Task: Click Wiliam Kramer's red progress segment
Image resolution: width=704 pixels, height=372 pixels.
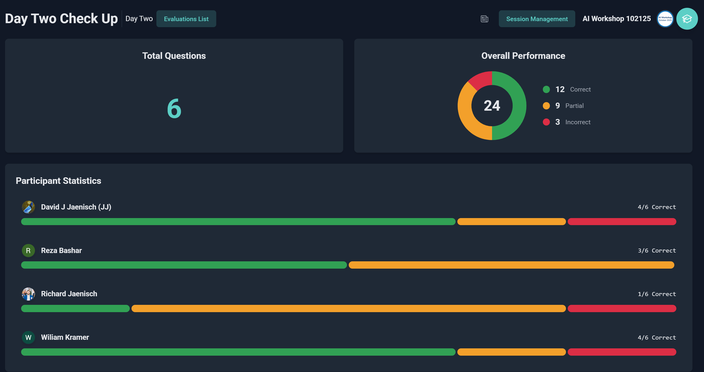Action: [x=622, y=352]
